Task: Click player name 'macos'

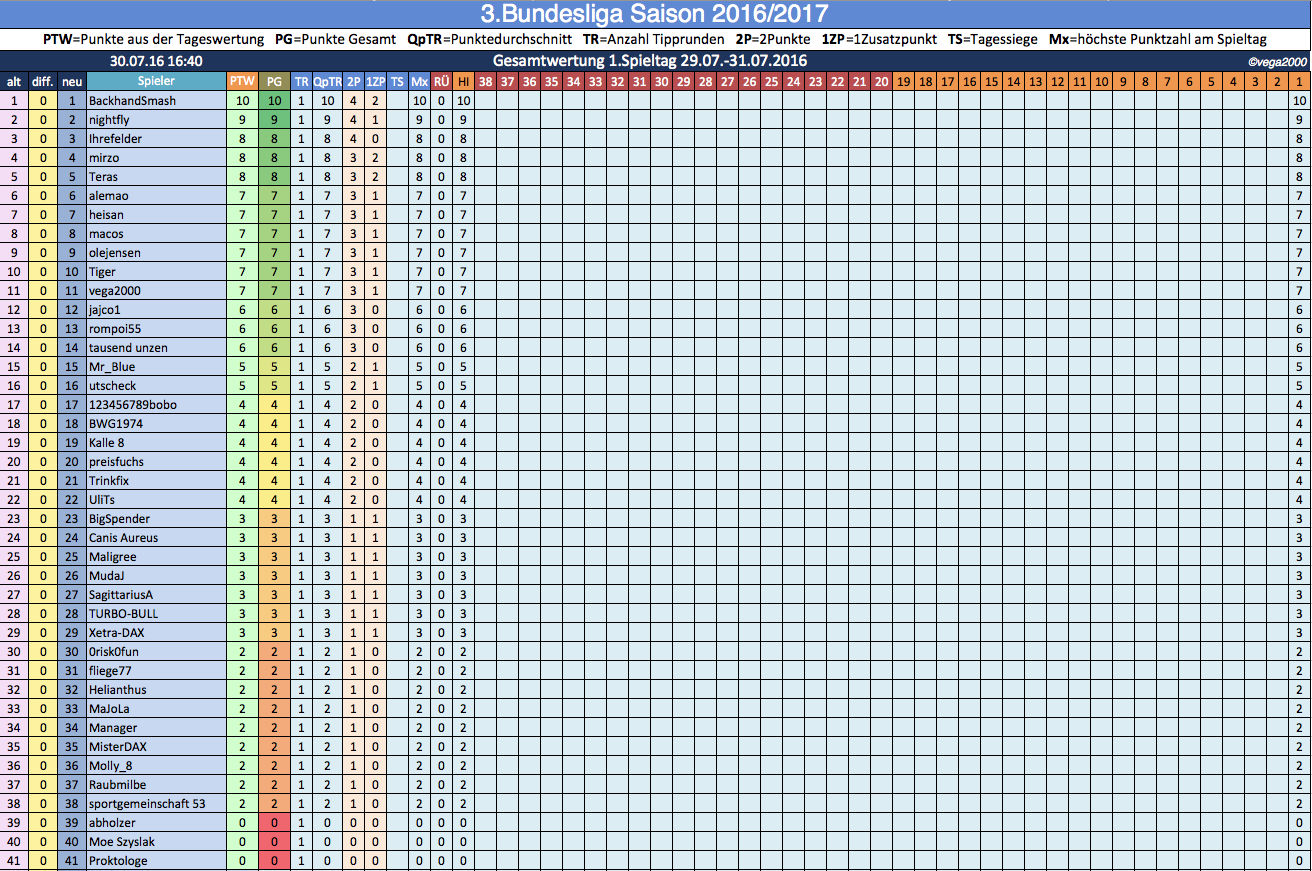Action: [x=106, y=234]
